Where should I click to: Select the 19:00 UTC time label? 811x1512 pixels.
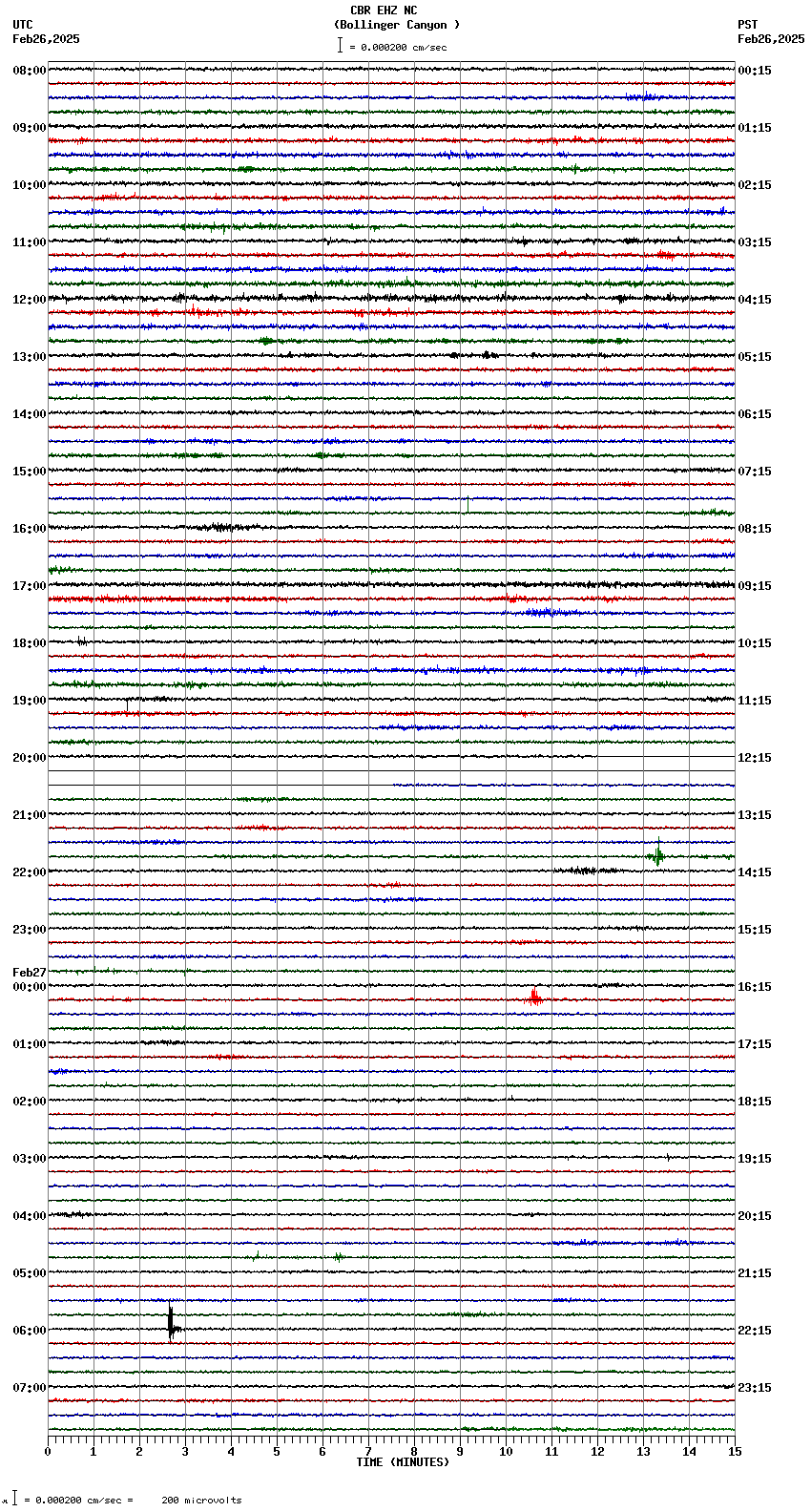[30, 701]
